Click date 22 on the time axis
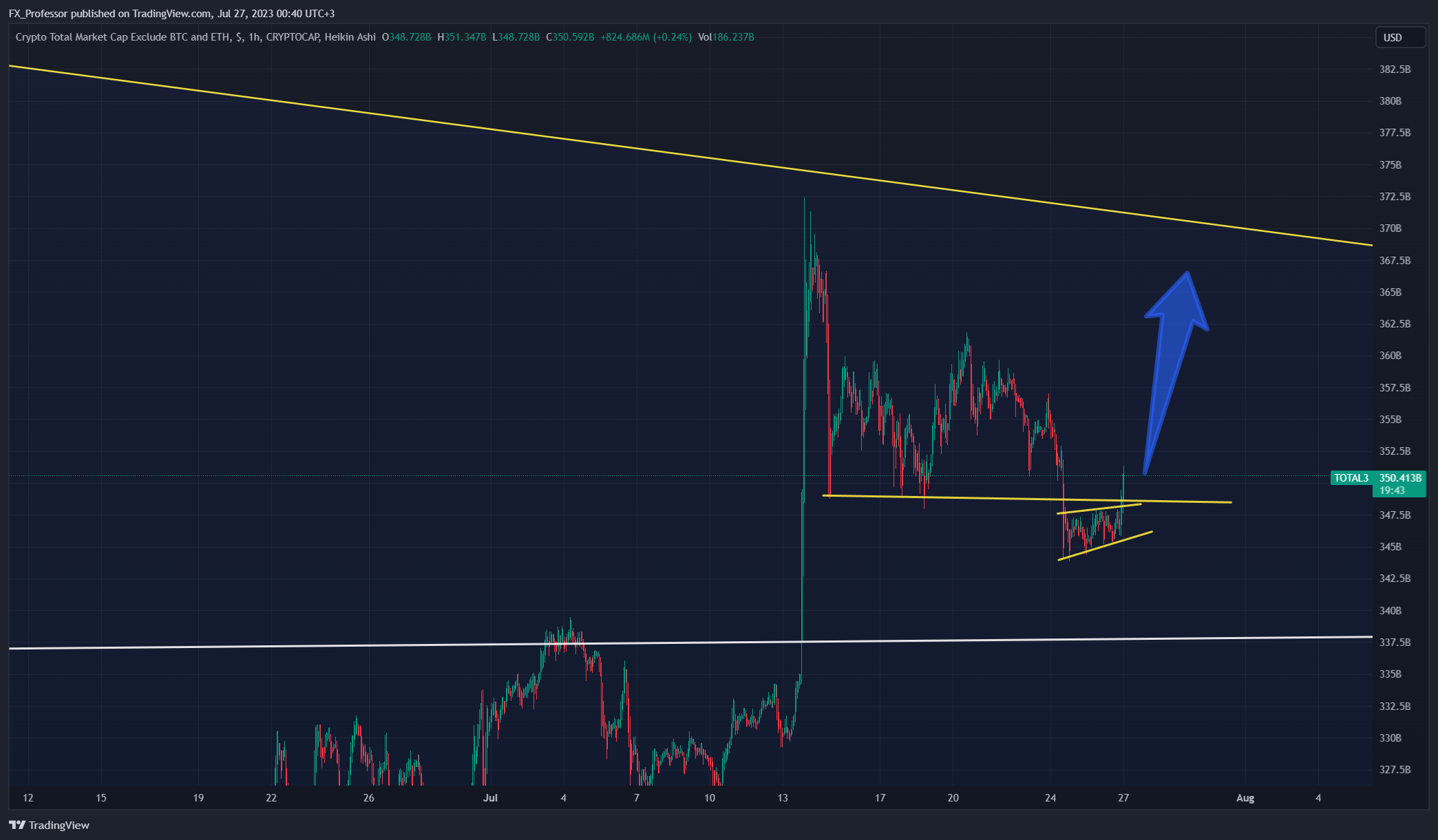Screen dimensions: 1438x840 (x=271, y=798)
